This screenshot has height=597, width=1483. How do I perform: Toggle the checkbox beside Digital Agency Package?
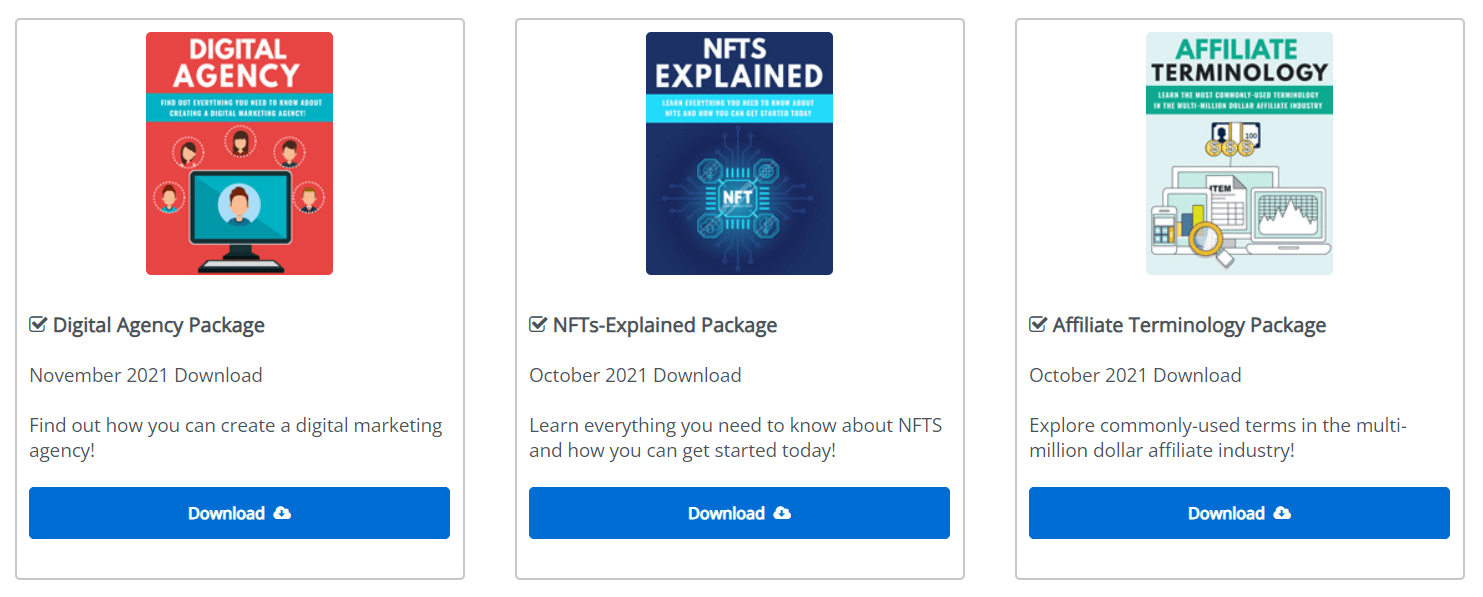click(x=38, y=325)
